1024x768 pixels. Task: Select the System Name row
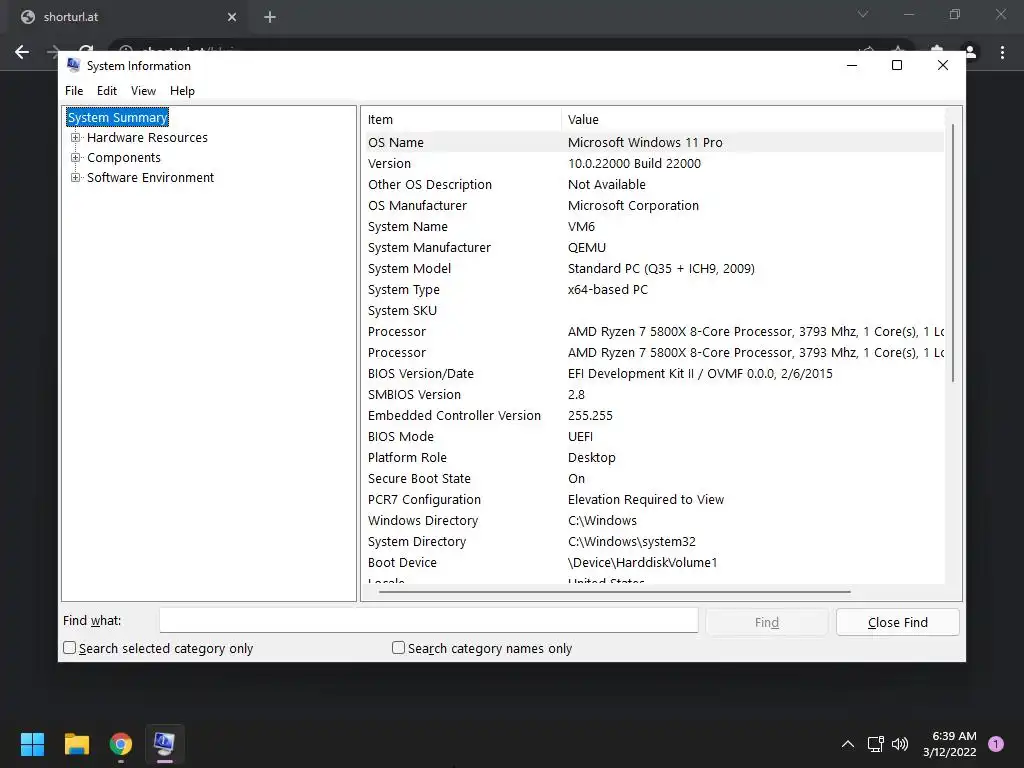pyautogui.click(x=654, y=227)
